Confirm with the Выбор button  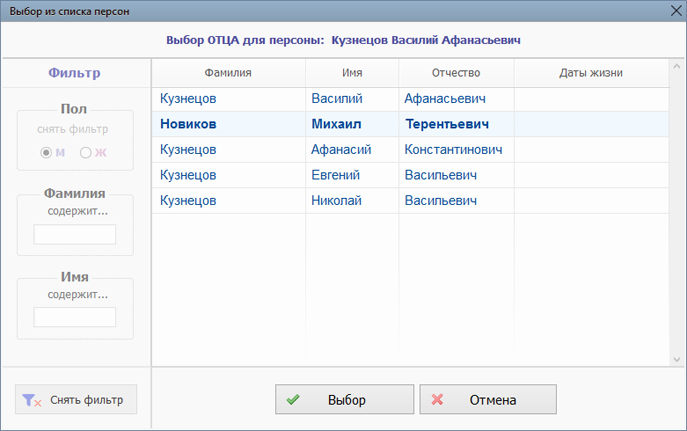tap(344, 399)
